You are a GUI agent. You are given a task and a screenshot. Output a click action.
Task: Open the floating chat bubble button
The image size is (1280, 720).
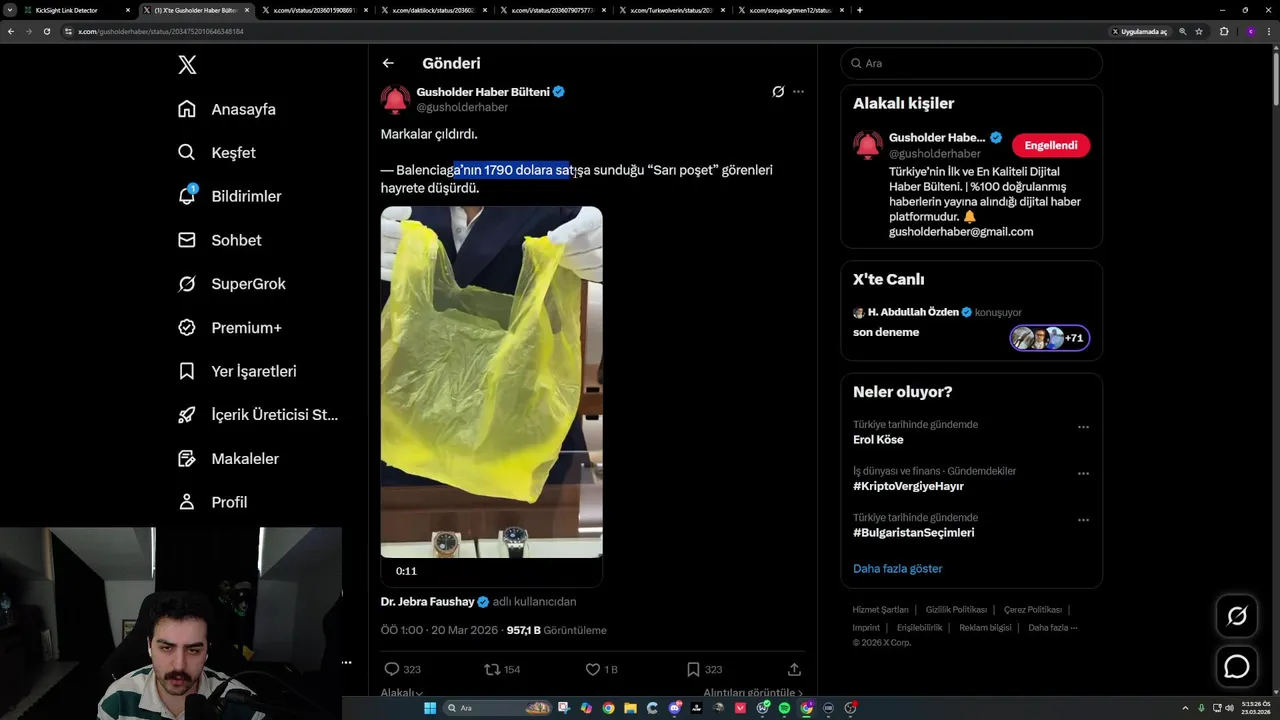[1237, 666]
